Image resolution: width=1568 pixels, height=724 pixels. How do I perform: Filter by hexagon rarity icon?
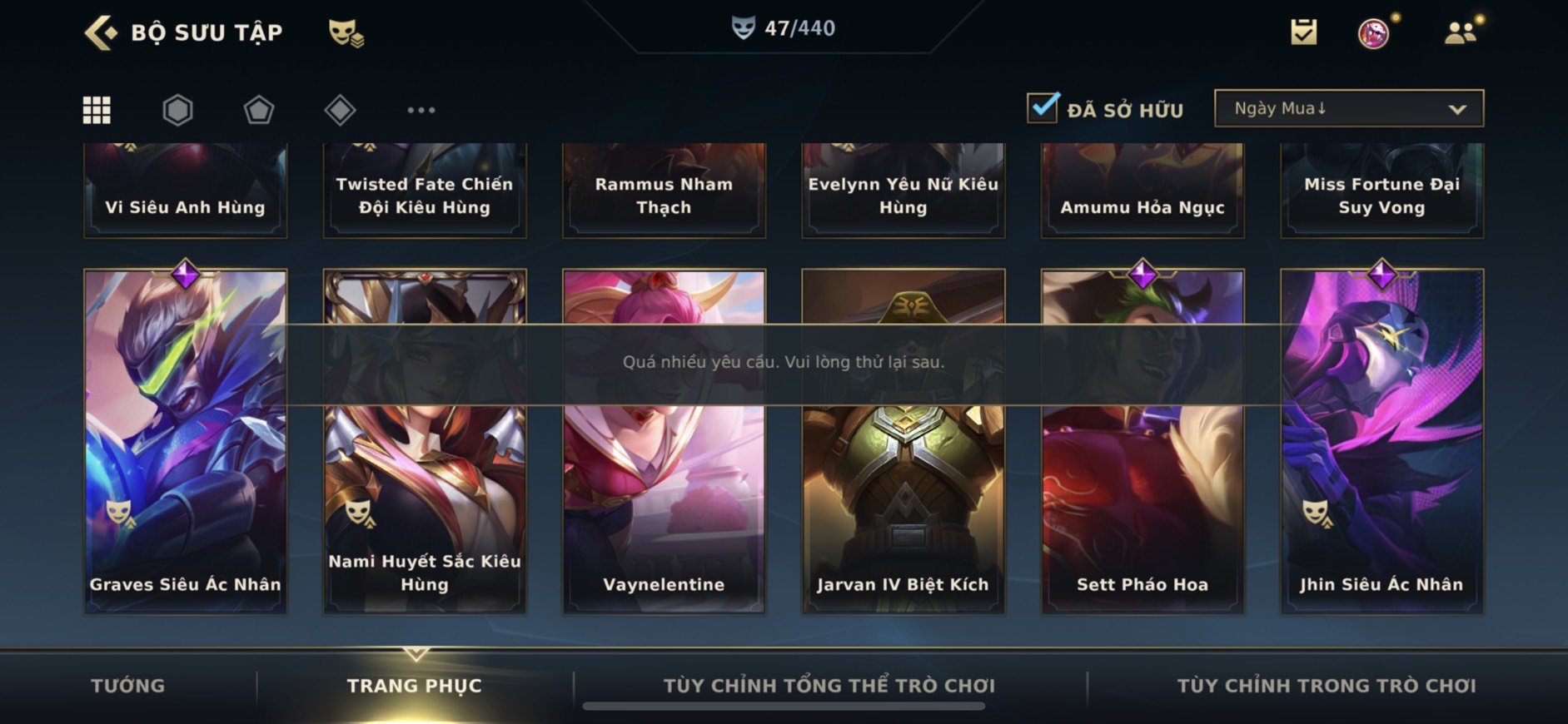(177, 110)
